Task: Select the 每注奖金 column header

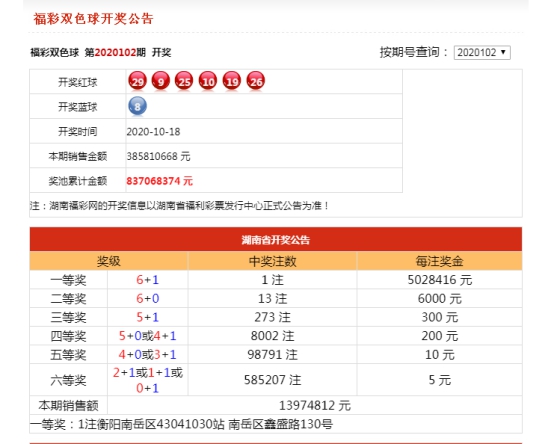Action: tap(440, 261)
